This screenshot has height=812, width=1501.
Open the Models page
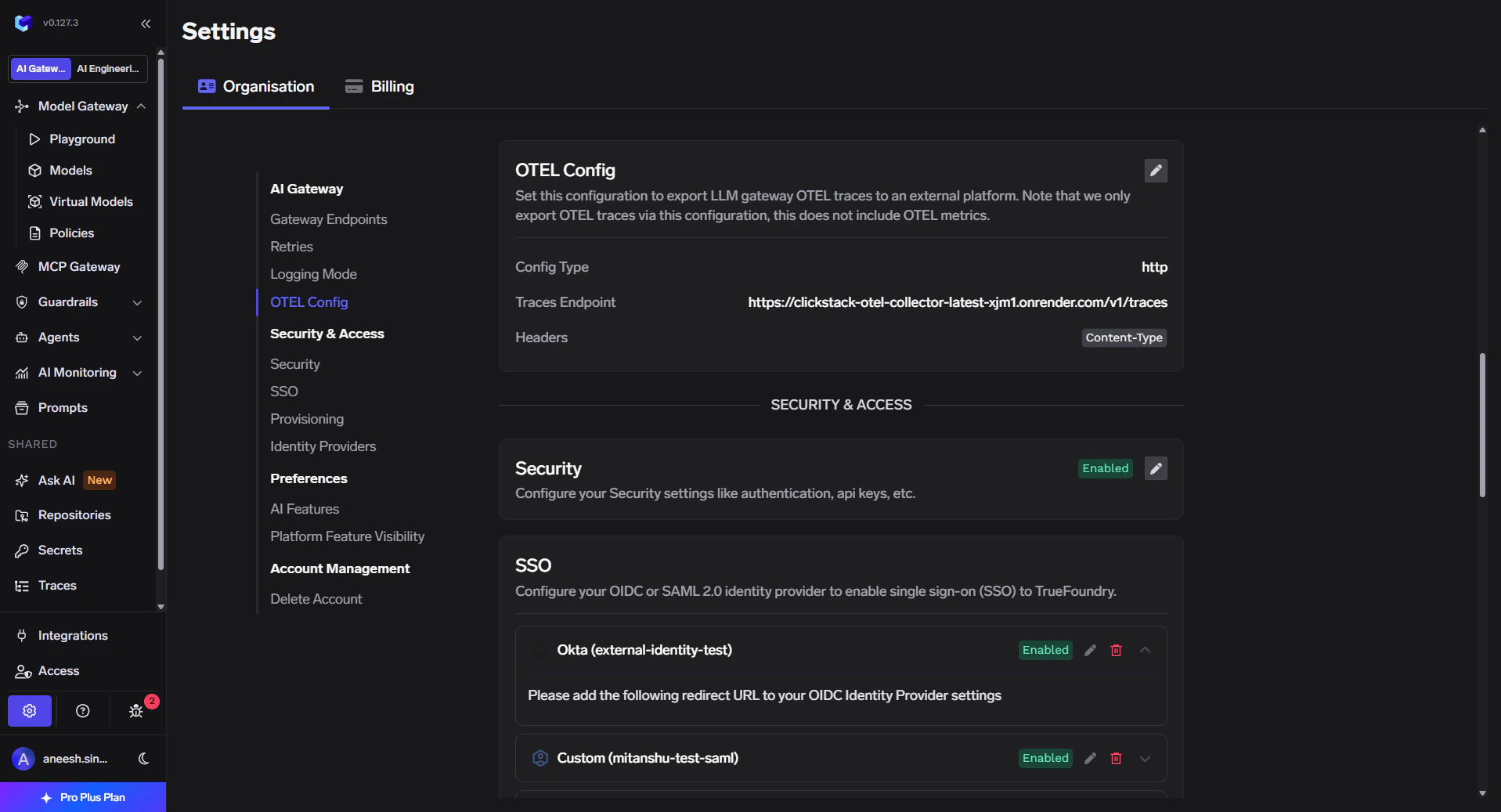point(70,170)
